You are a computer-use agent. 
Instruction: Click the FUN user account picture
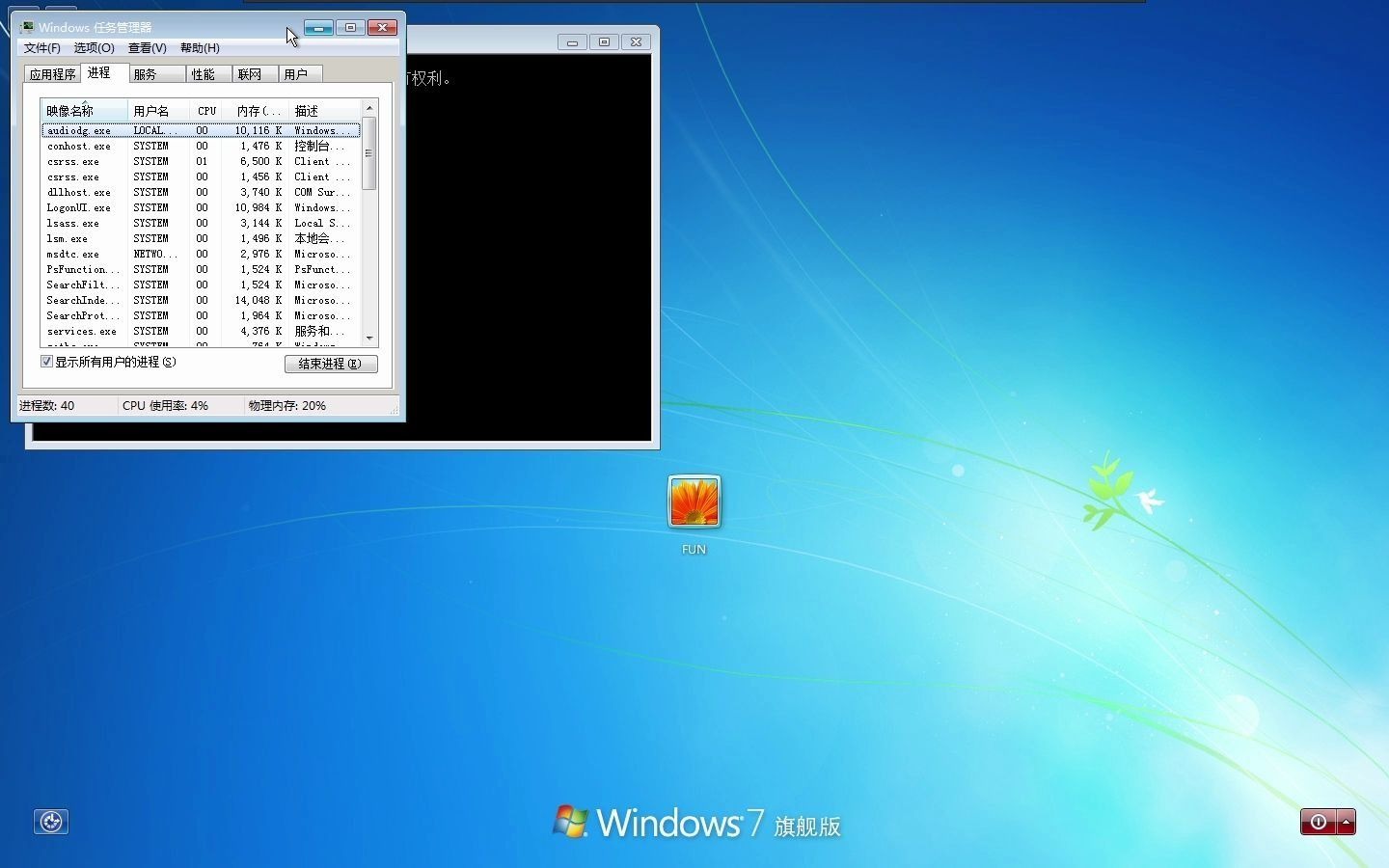click(x=694, y=502)
